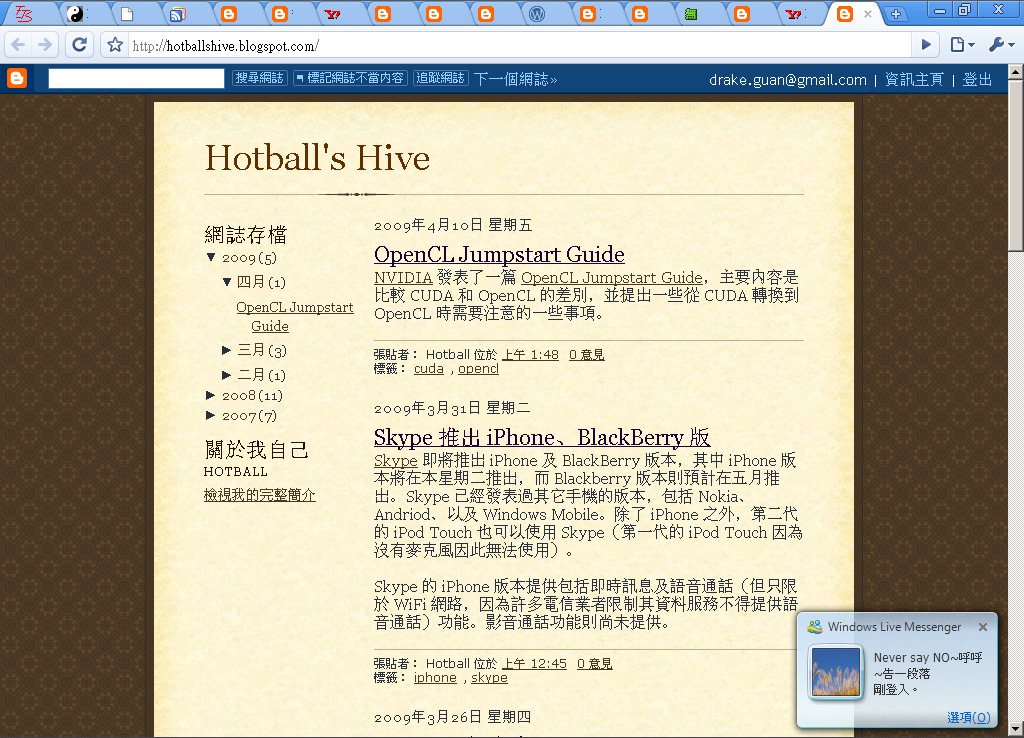Open the cuda label link

pyautogui.click(x=428, y=369)
